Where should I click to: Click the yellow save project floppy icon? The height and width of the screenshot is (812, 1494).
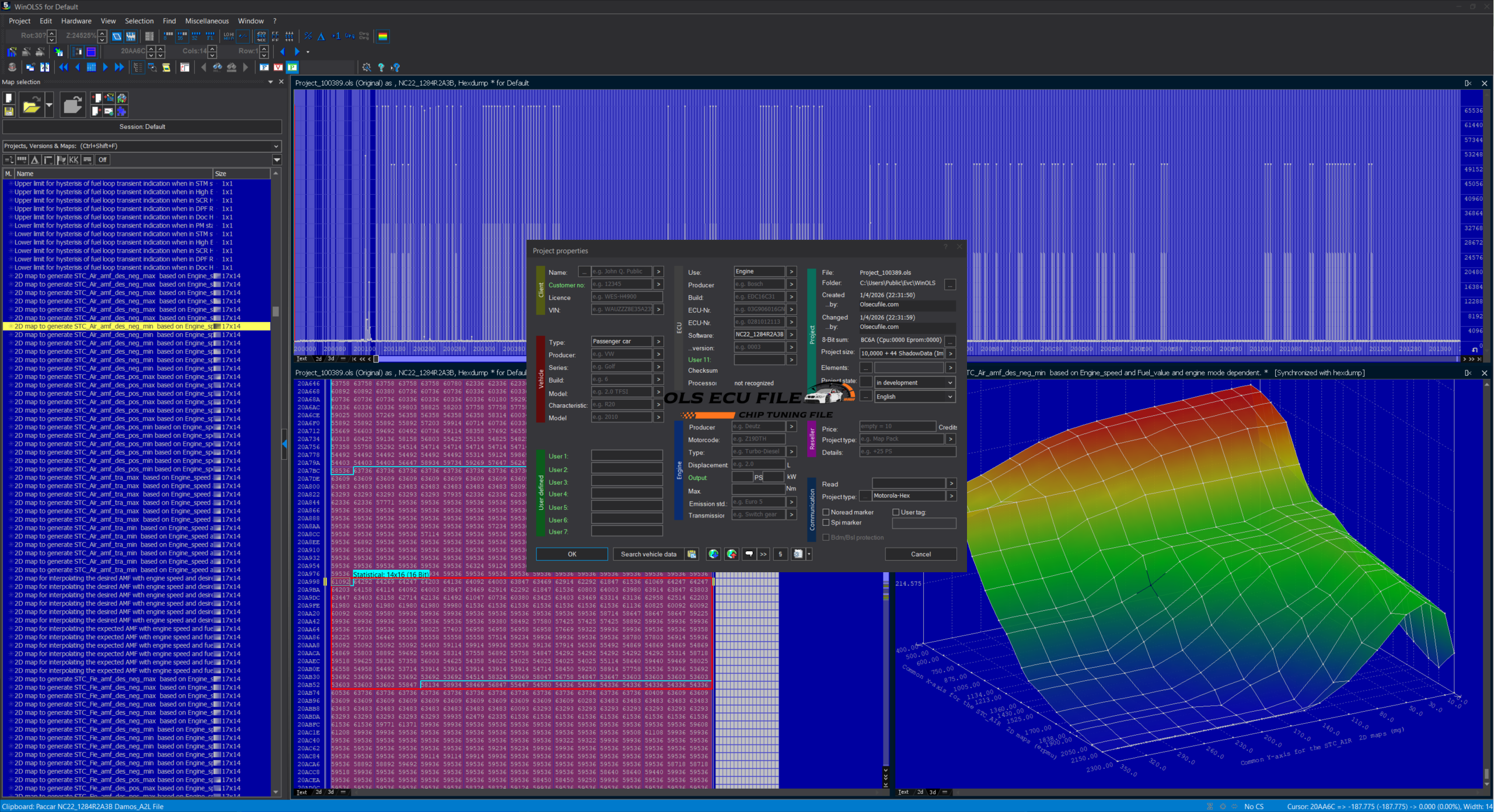(9, 111)
